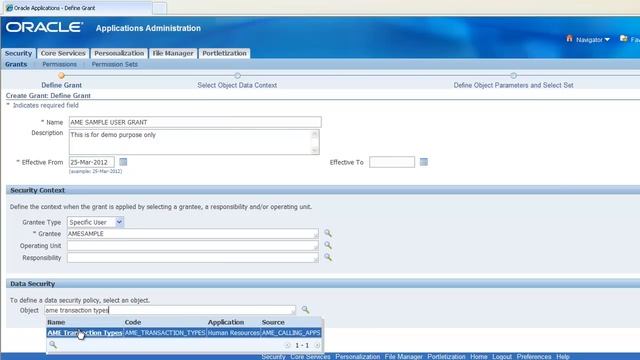Search Operating Unit with magnifier icon
The width and height of the screenshot is (640, 360).
click(x=328, y=245)
